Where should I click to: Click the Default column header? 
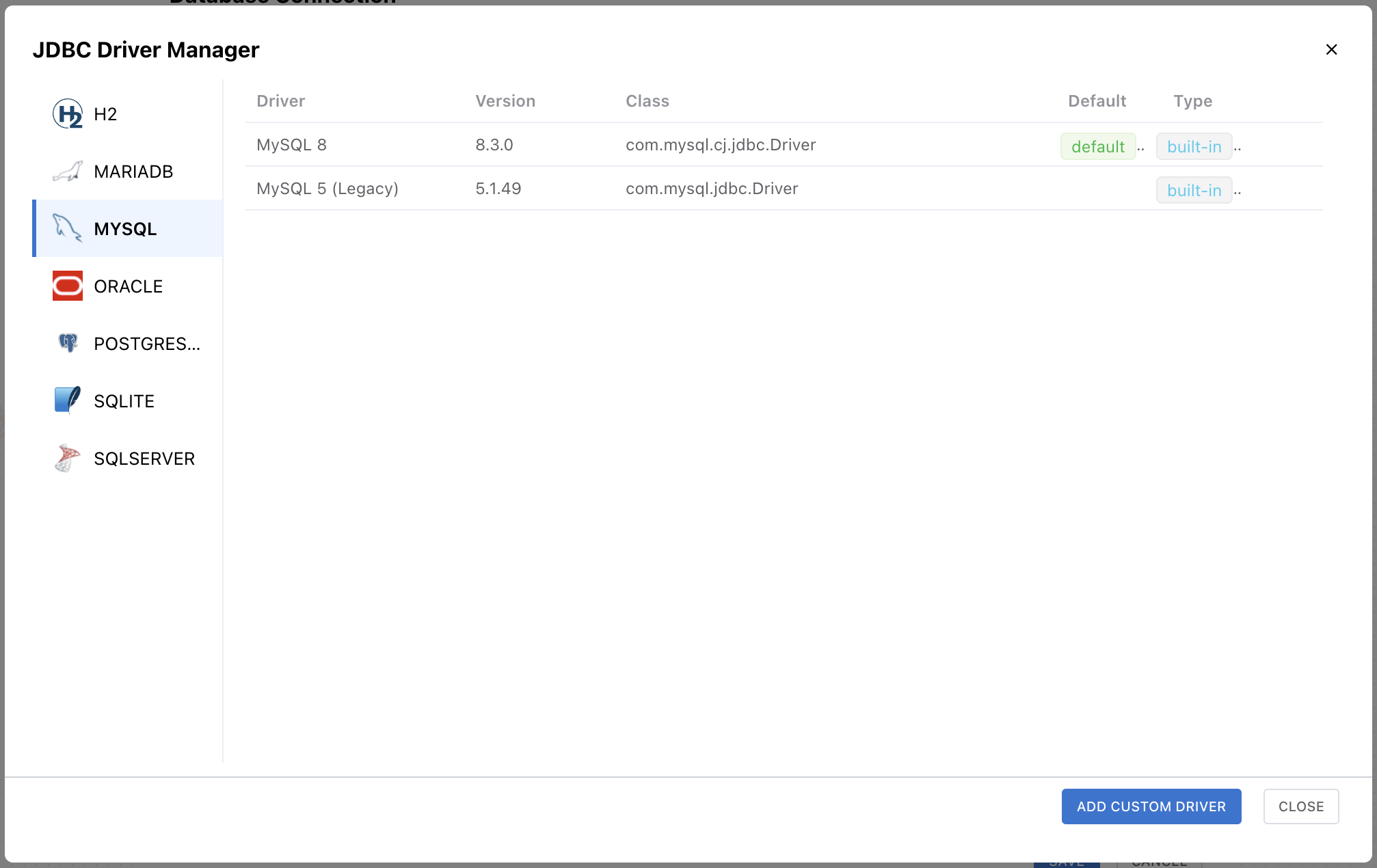click(x=1097, y=101)
